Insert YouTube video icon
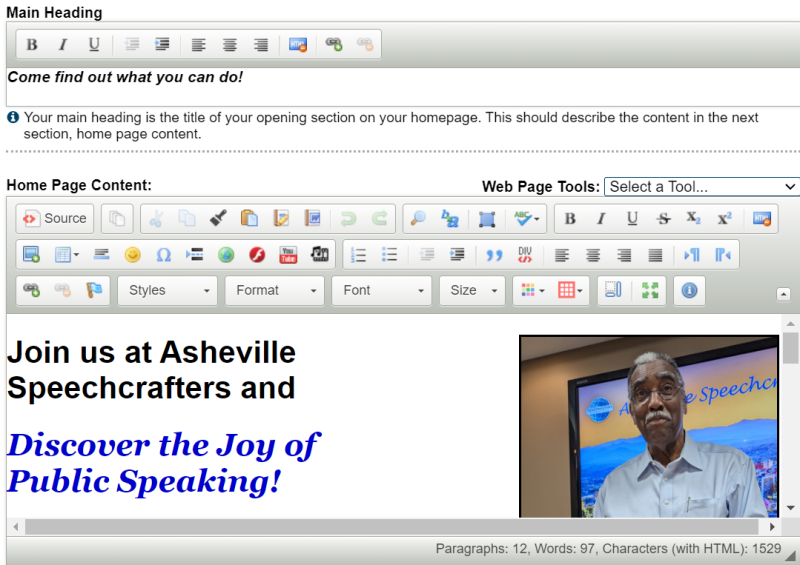Image resolution: width=800 pixels, height=565 pixels. click(x=288, y=254)
